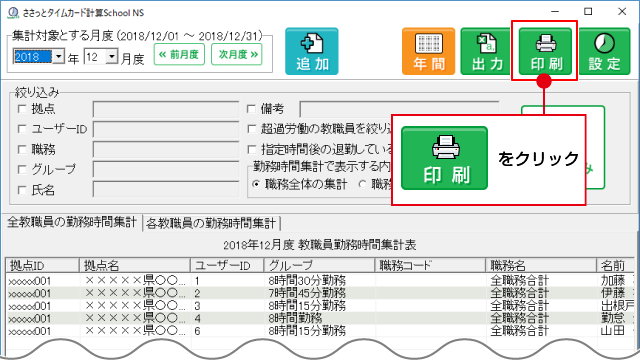Enable the 拠点 filter checkbox
The width and height of the screenshot is (640, 364).
[x=22, y=109]
